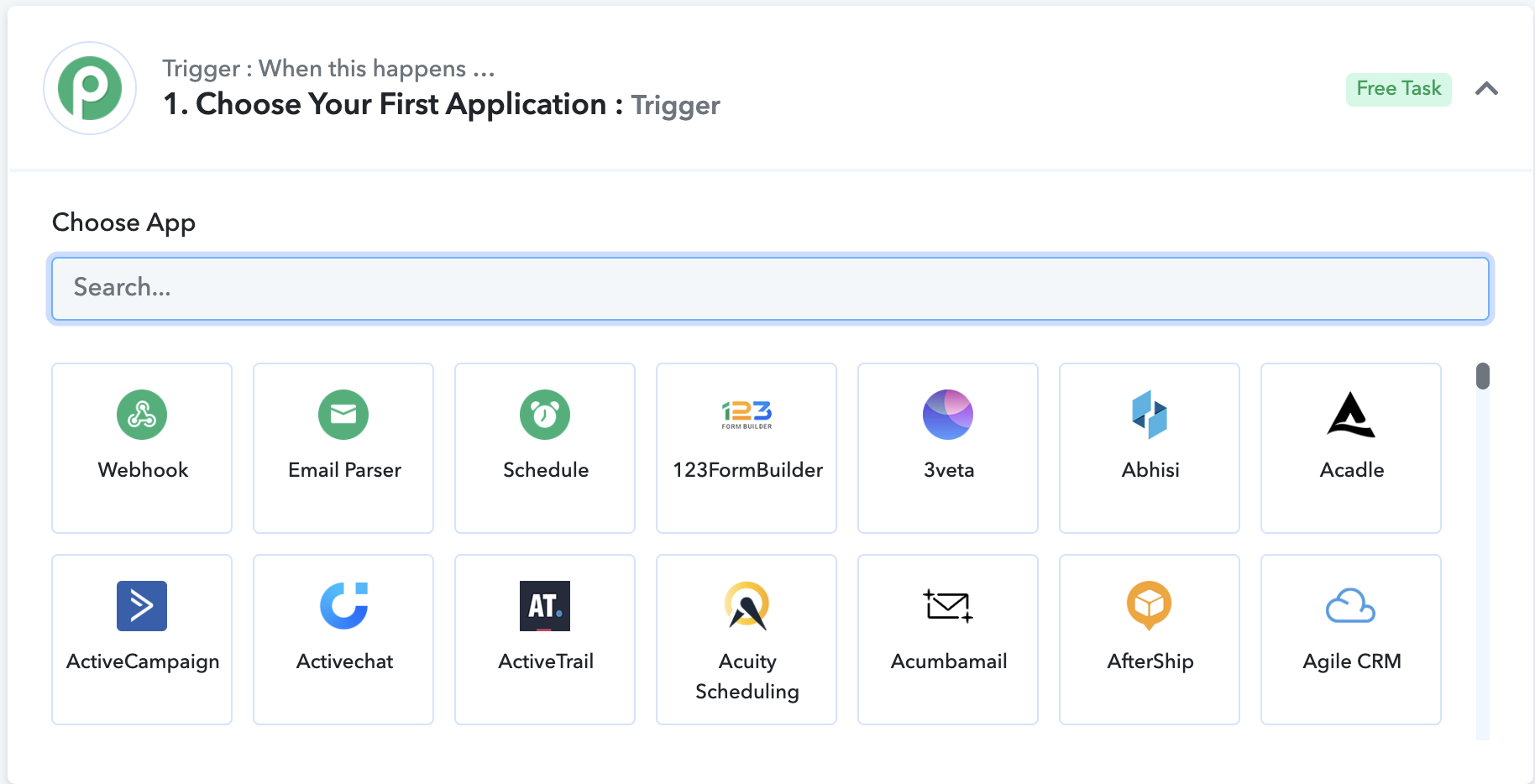Choose the Agile CRM cloud icon
This screenshot has width=1535, height=784.
pos(1351,606)
